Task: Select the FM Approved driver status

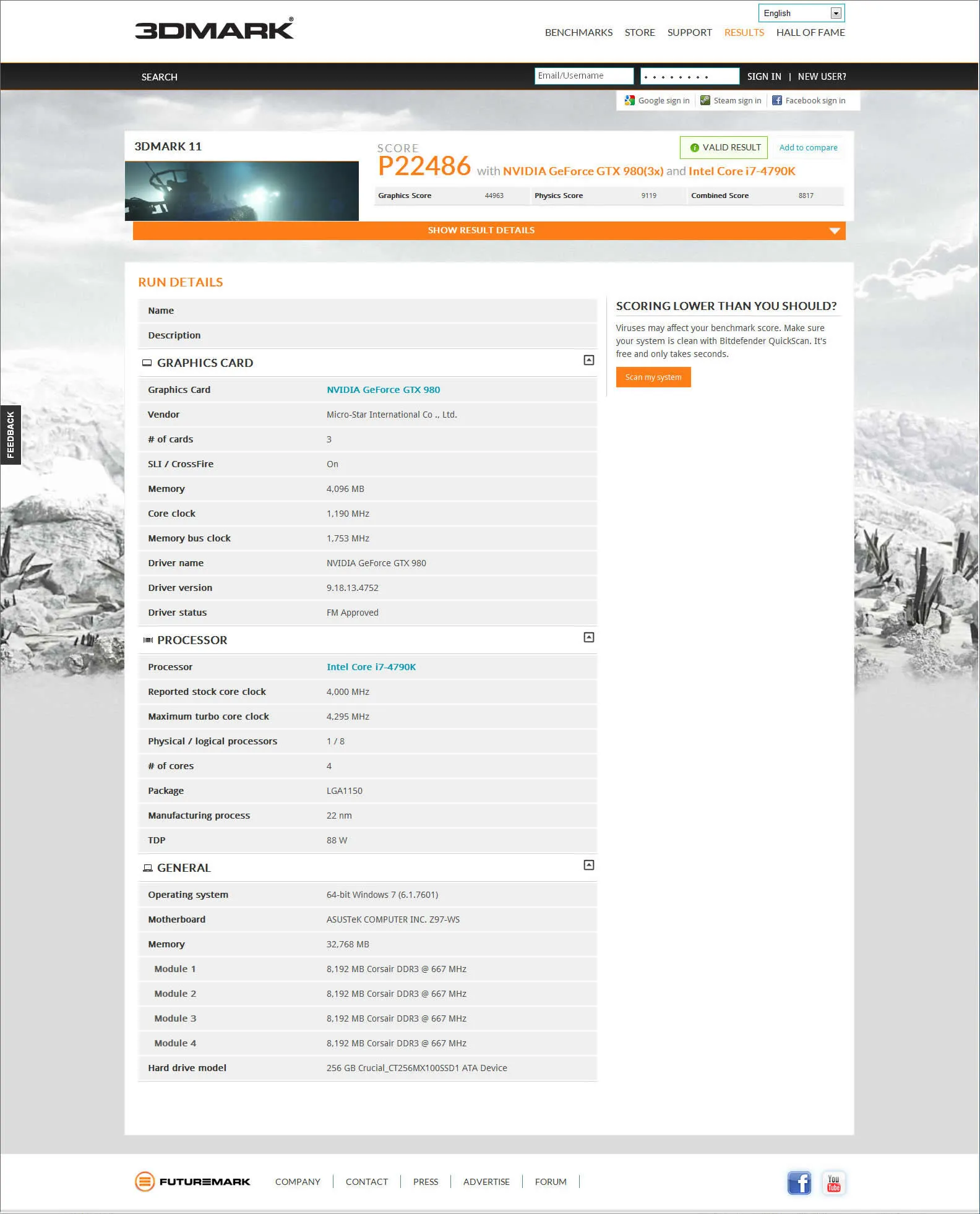Action: coord(353,613)
